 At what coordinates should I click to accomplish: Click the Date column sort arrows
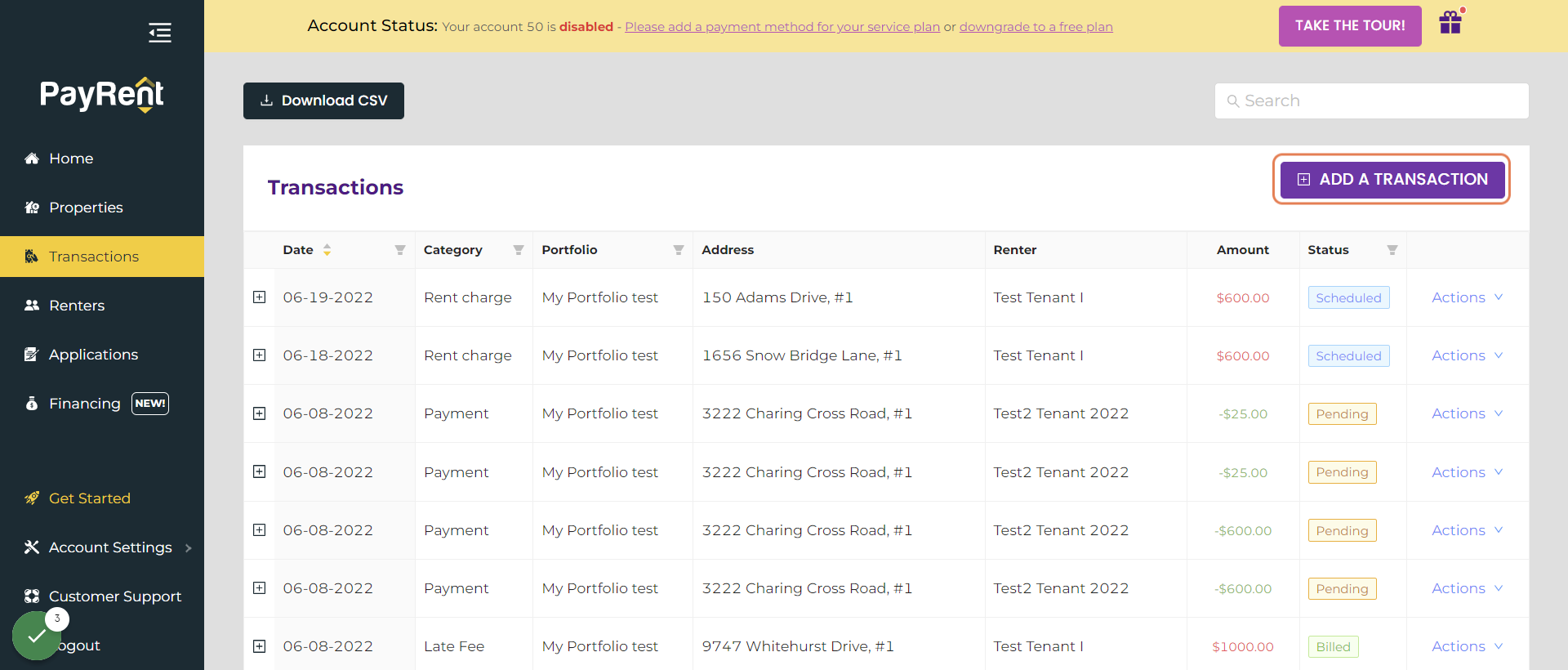click(x=327, y=250)
